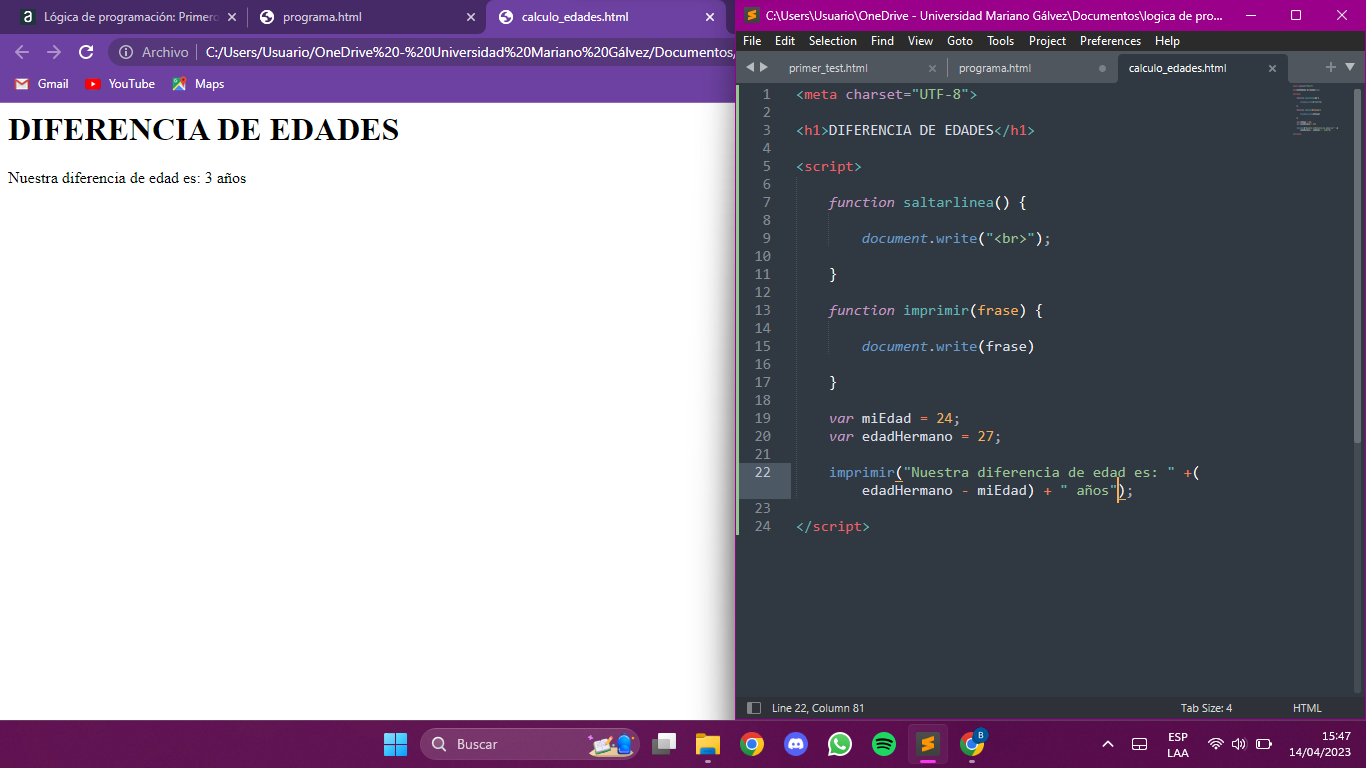Open WhatsApp from taskbar
Viewport: 1366px width, 768px height.
pos(840,744)
